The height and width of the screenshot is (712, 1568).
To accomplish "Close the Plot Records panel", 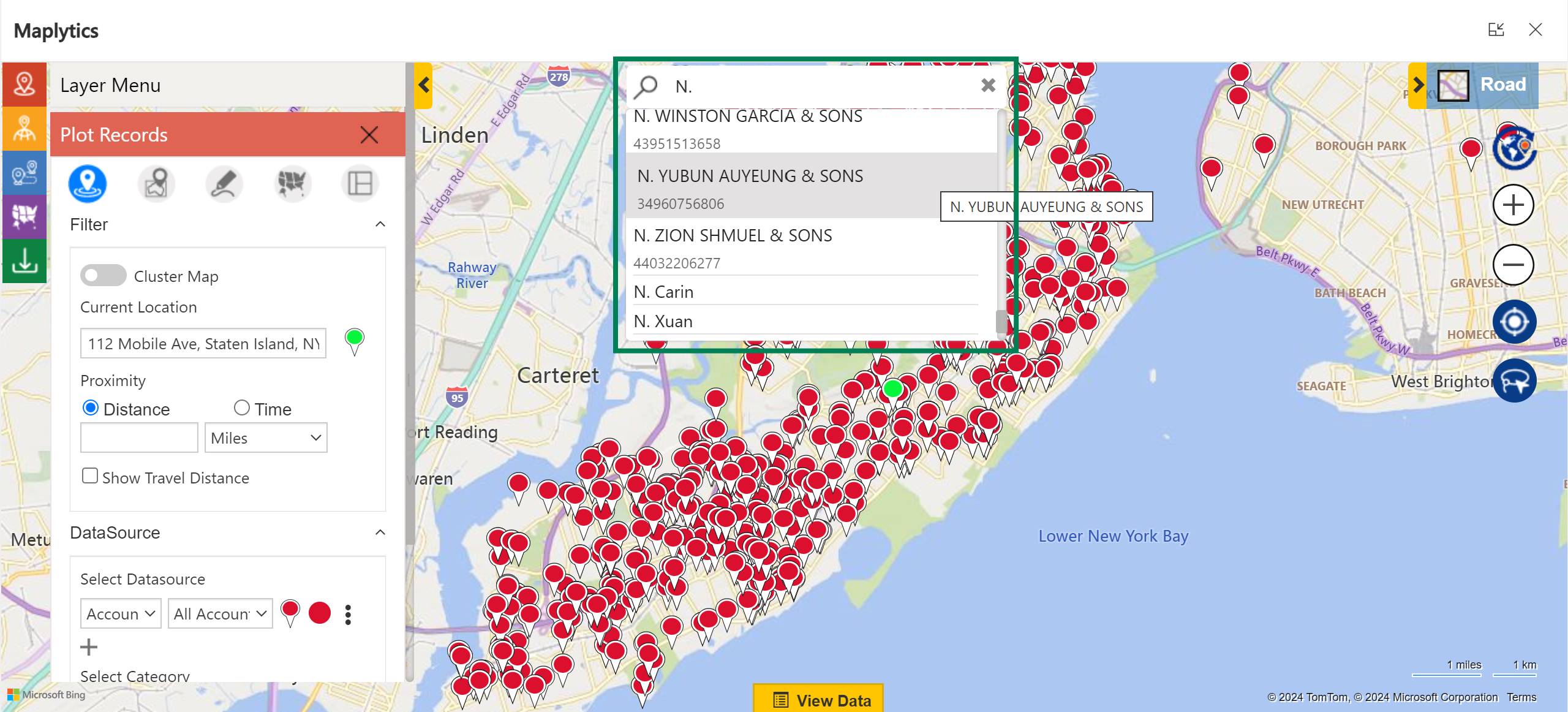I will coord(369,134).
